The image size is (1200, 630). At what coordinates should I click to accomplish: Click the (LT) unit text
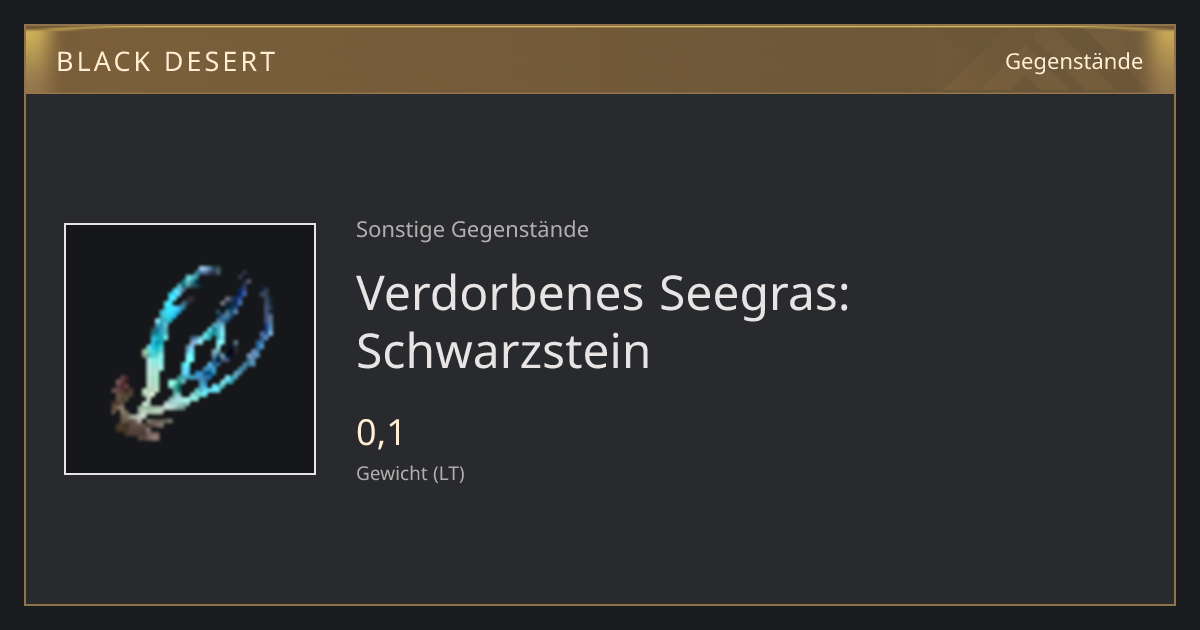(449, 474)
